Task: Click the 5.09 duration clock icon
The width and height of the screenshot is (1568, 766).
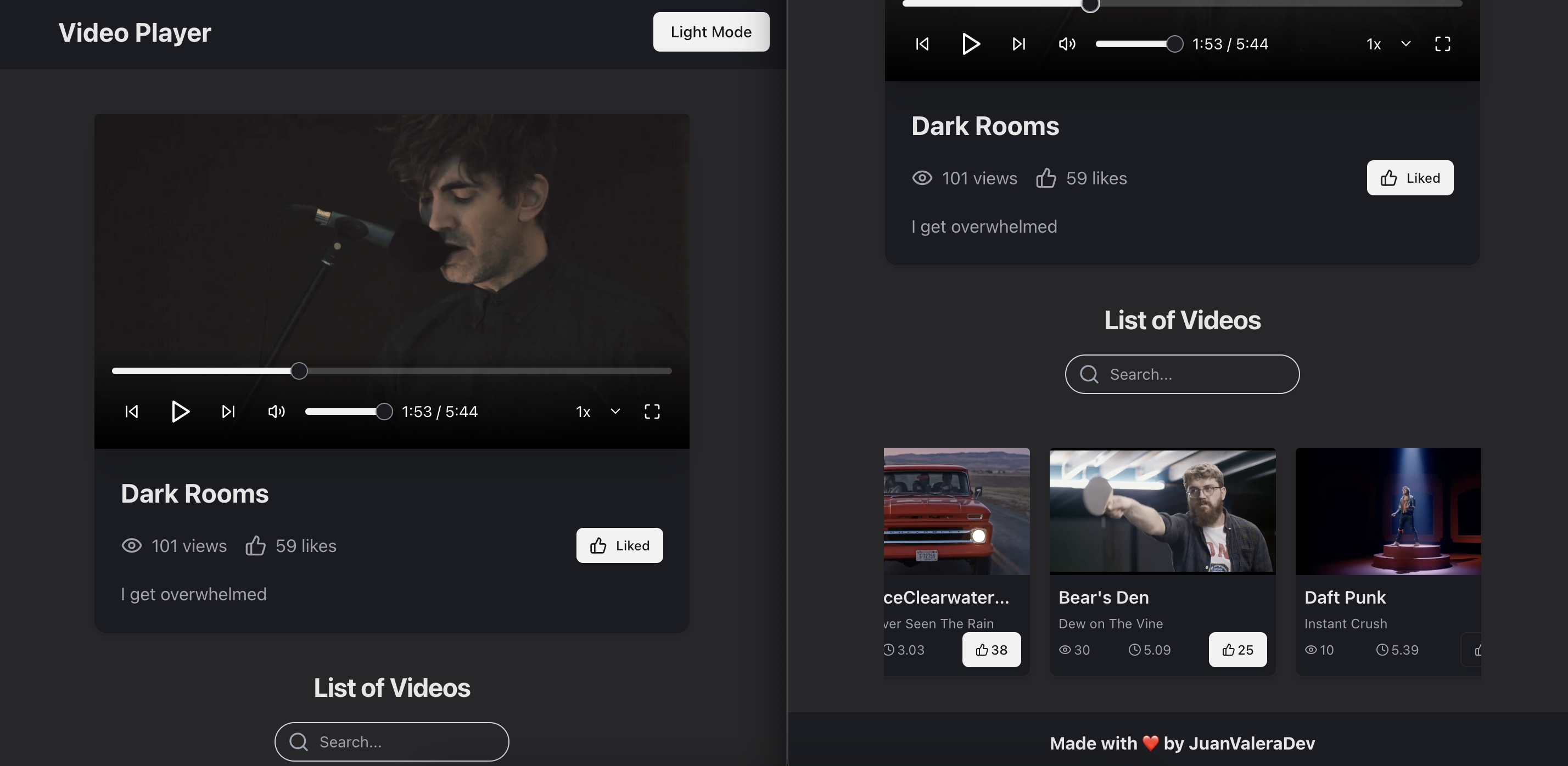Action: (x=1135, y=650)
